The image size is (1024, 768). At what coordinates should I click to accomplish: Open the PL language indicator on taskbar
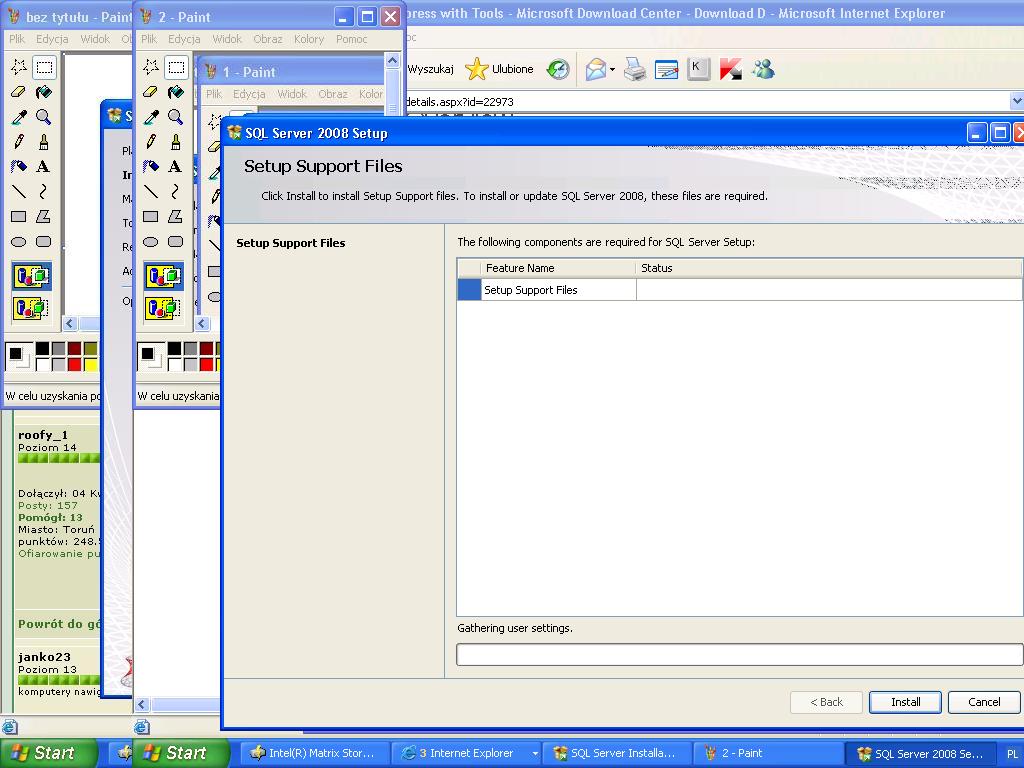tap(1012, 754)
